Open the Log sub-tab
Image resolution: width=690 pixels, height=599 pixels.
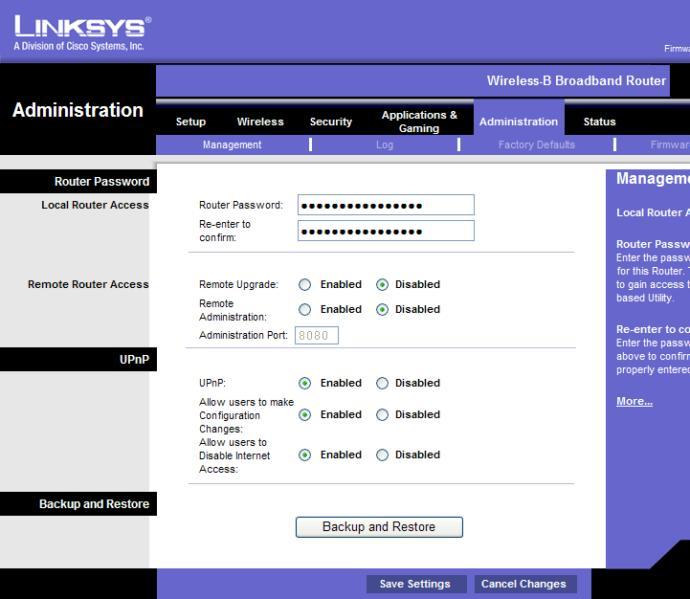point(384,145)
